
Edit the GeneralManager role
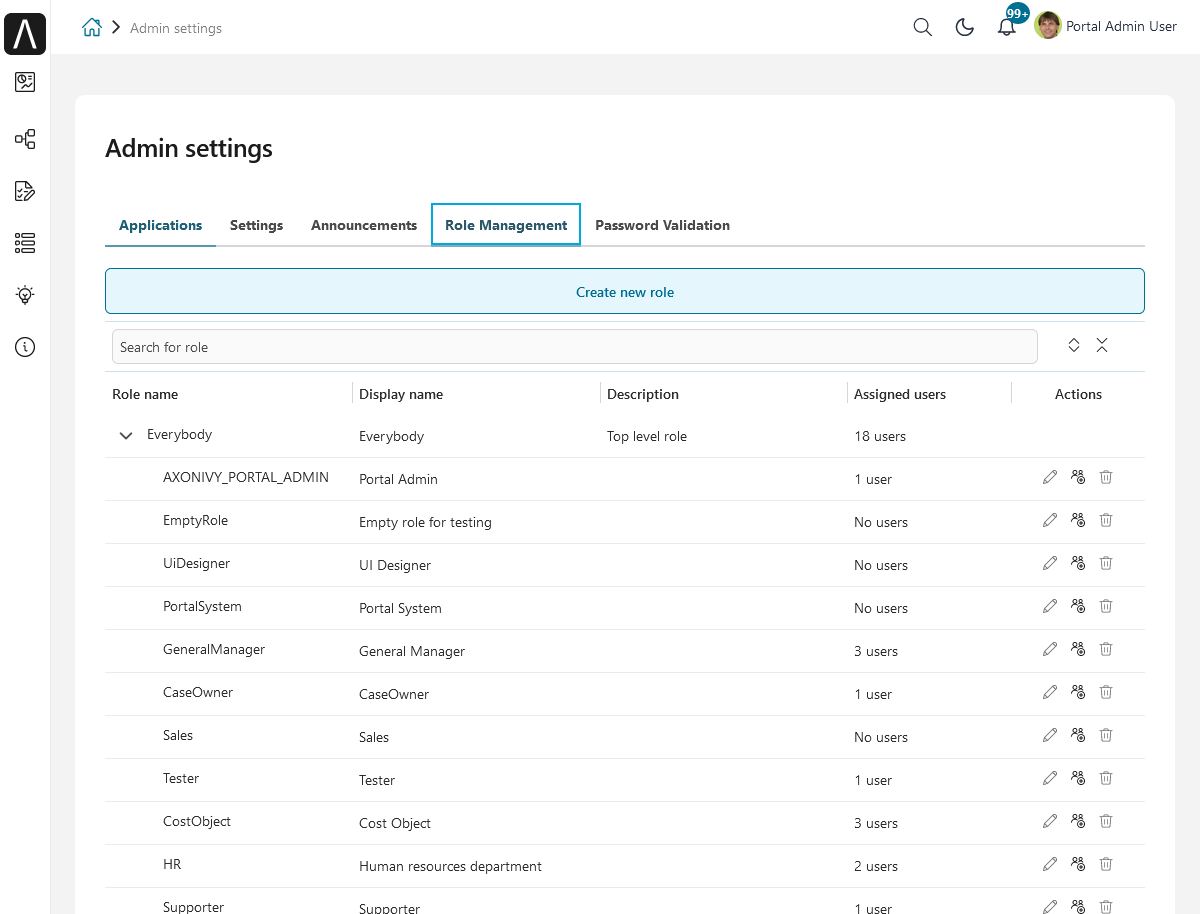pos(1050,649)
